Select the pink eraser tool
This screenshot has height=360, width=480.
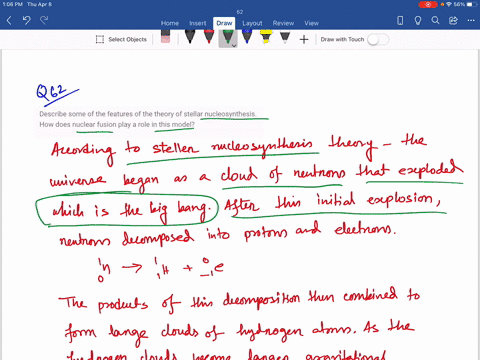pos(165,37)
